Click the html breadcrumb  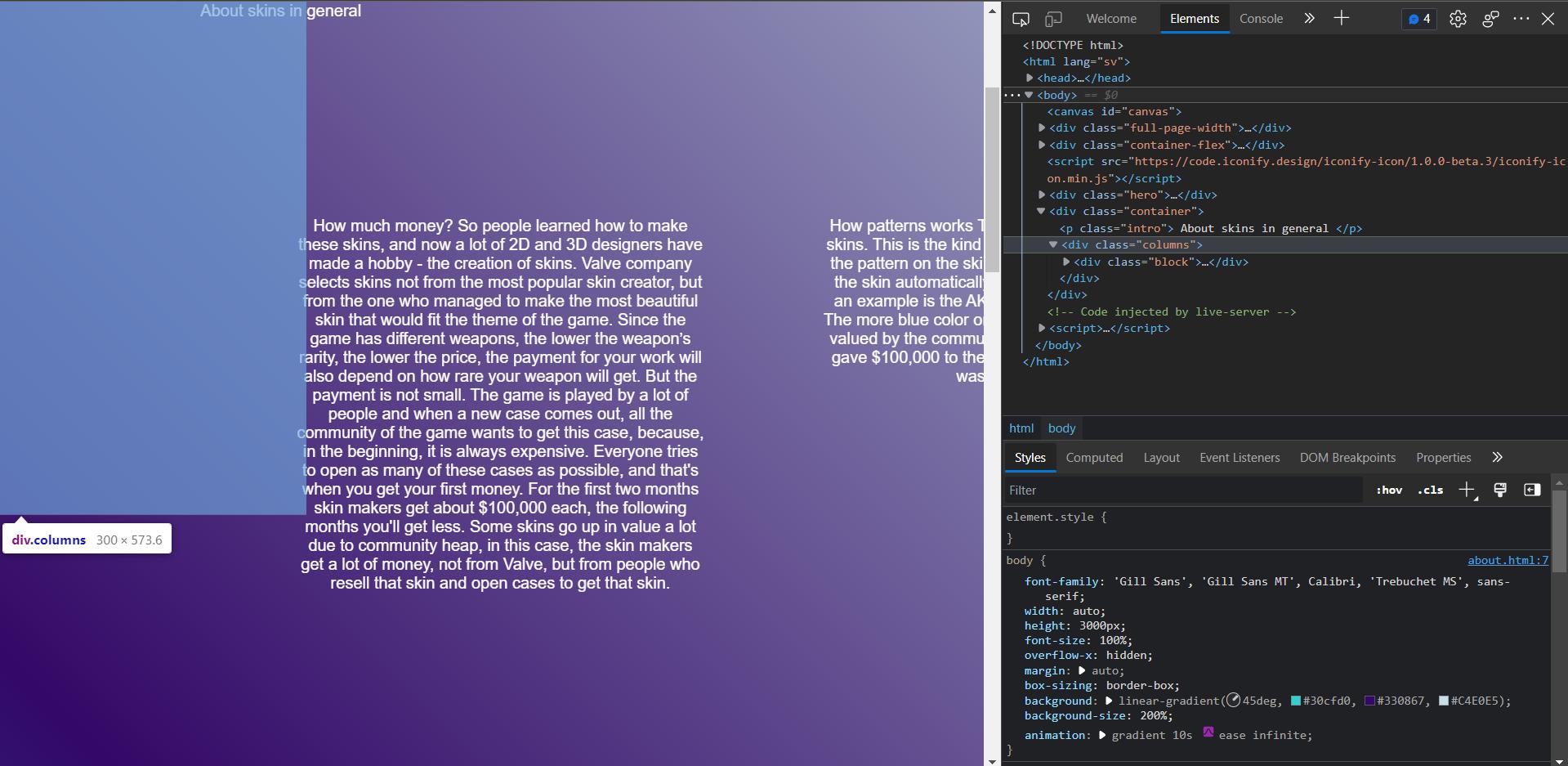(1021, 428)
